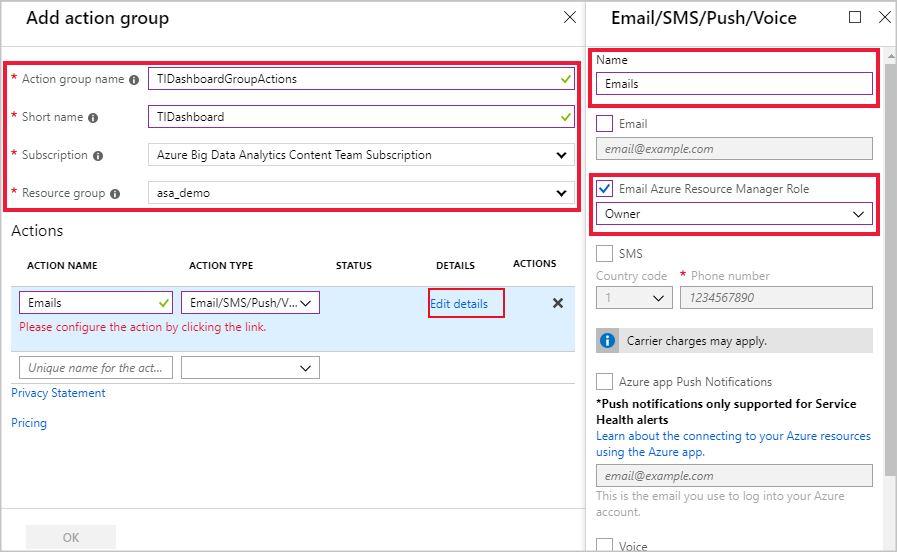This screenshot has width=897, height=552.
Task: Open action type dropdown for Emails row
Action: 250,303
